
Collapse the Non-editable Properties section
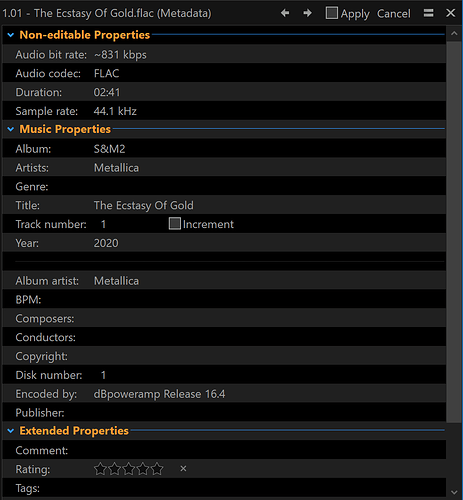[11, 35]
